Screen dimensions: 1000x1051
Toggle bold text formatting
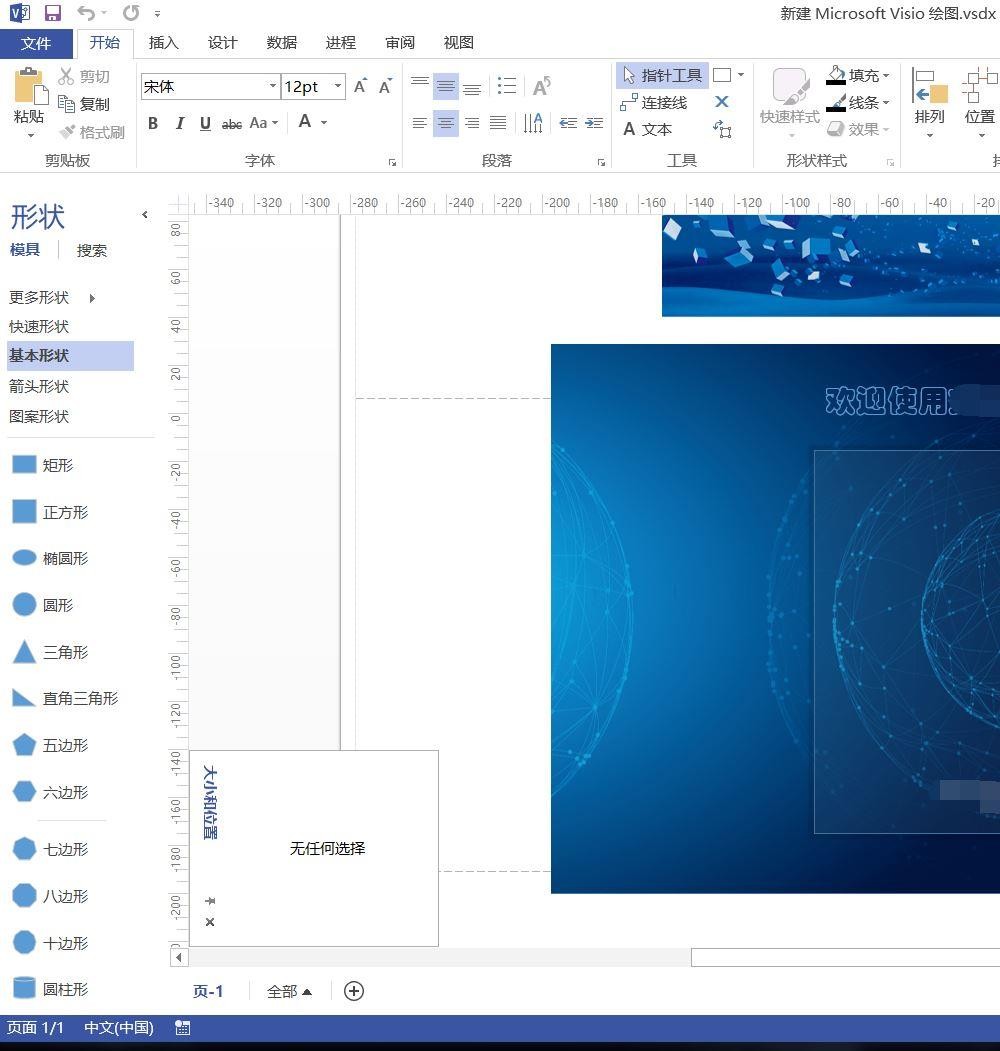coord(153,123)
